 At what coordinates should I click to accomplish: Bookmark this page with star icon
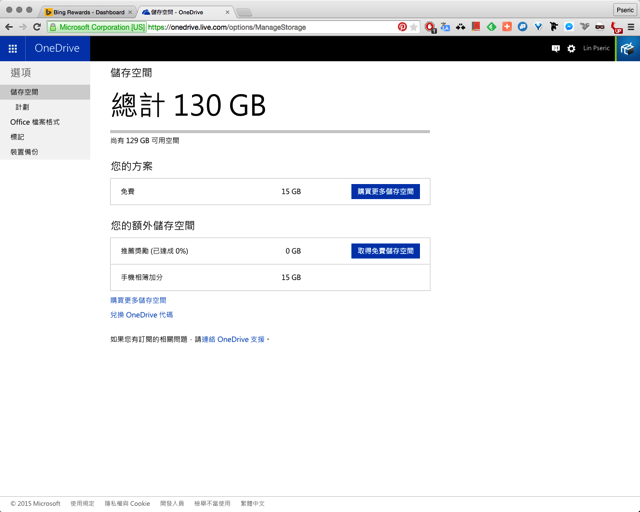pyautogui.click(x=413, y=27)
